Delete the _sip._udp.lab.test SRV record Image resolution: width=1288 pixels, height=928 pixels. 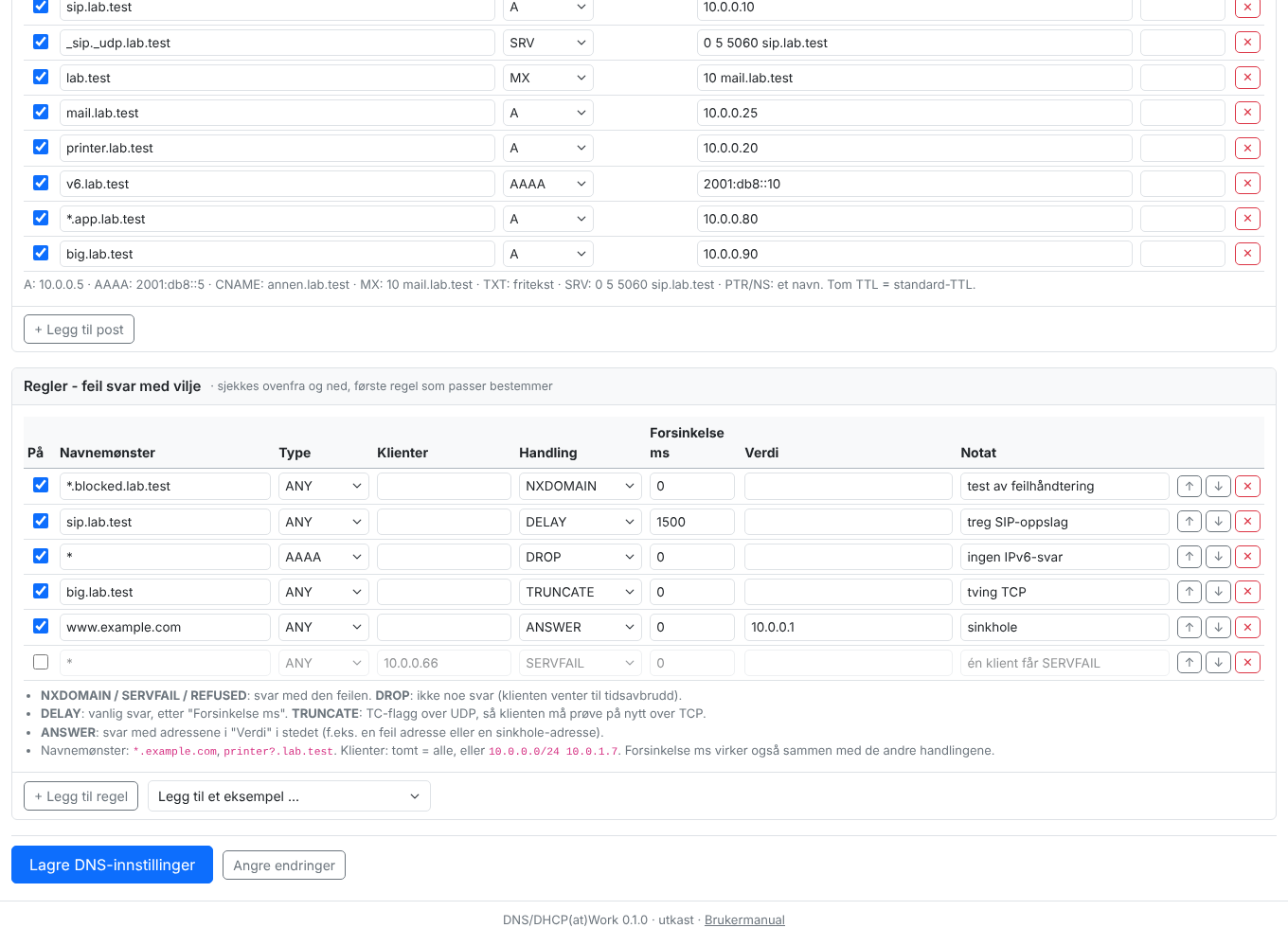(1247, 43)
